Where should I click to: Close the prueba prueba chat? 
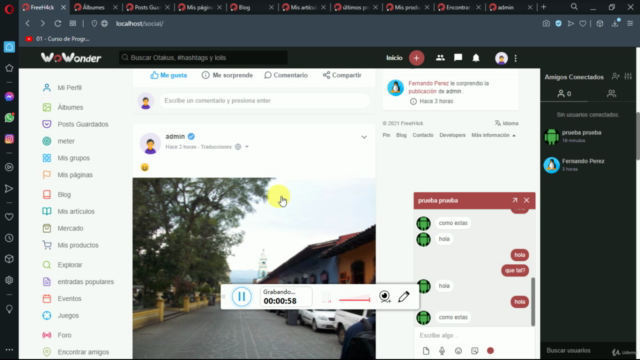click(527, 200)
